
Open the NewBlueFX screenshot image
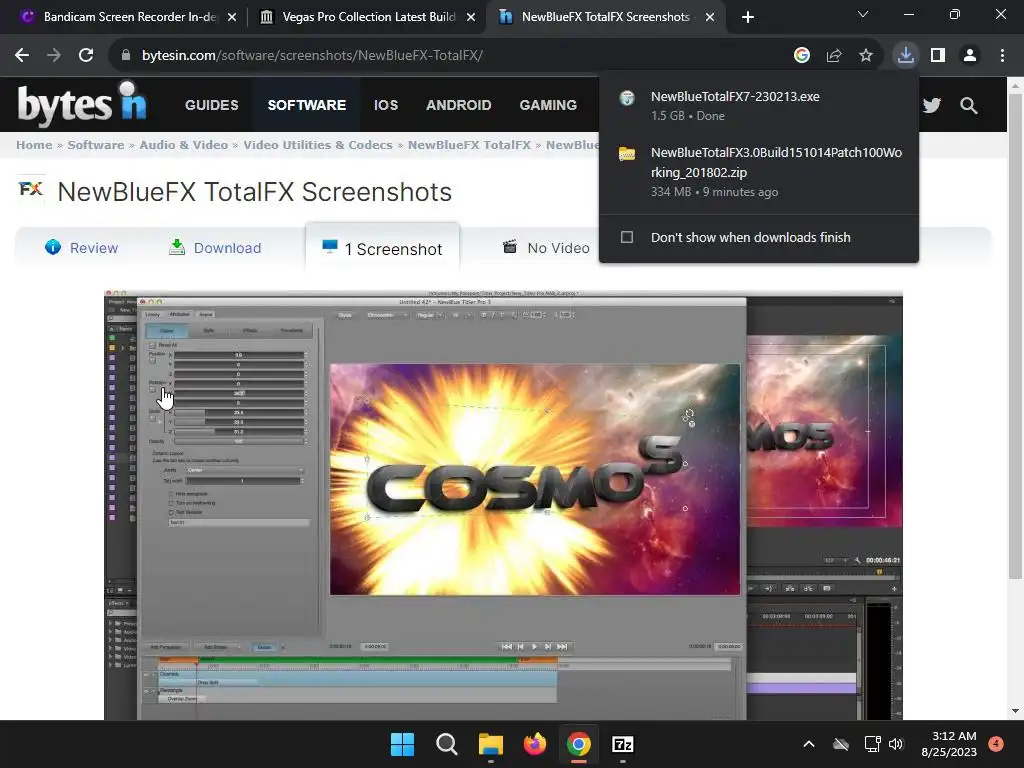504,506
